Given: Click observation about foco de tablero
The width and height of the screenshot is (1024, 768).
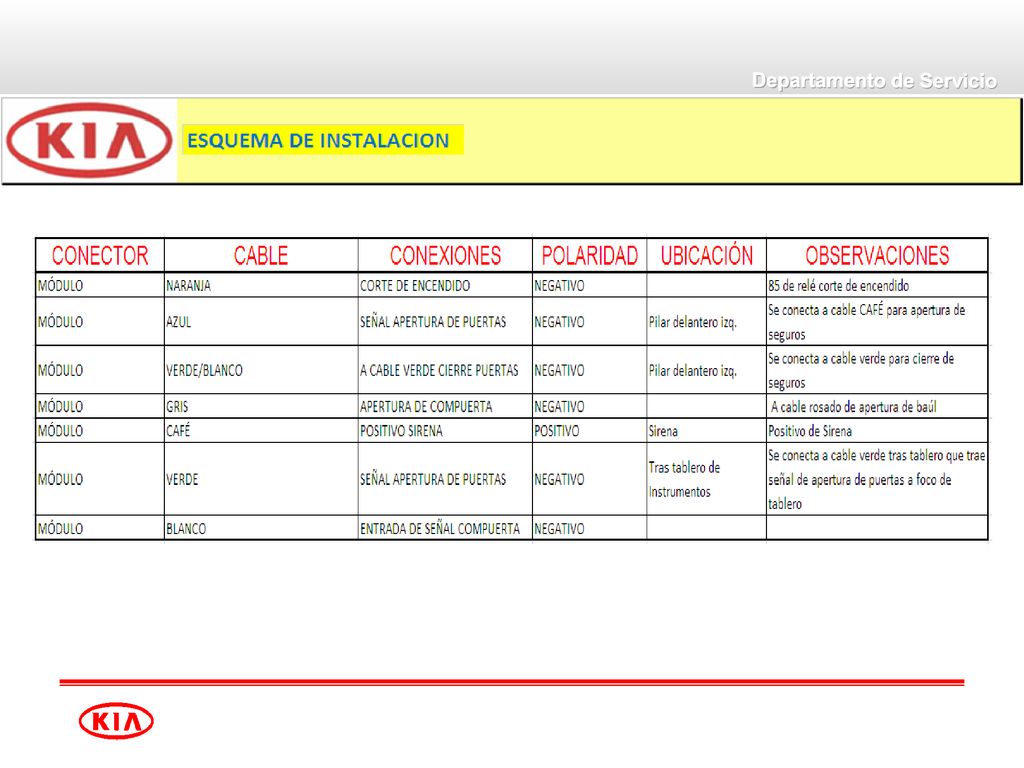Looking at the screenshot, I should pyautogui.click(x=877, y=479).
